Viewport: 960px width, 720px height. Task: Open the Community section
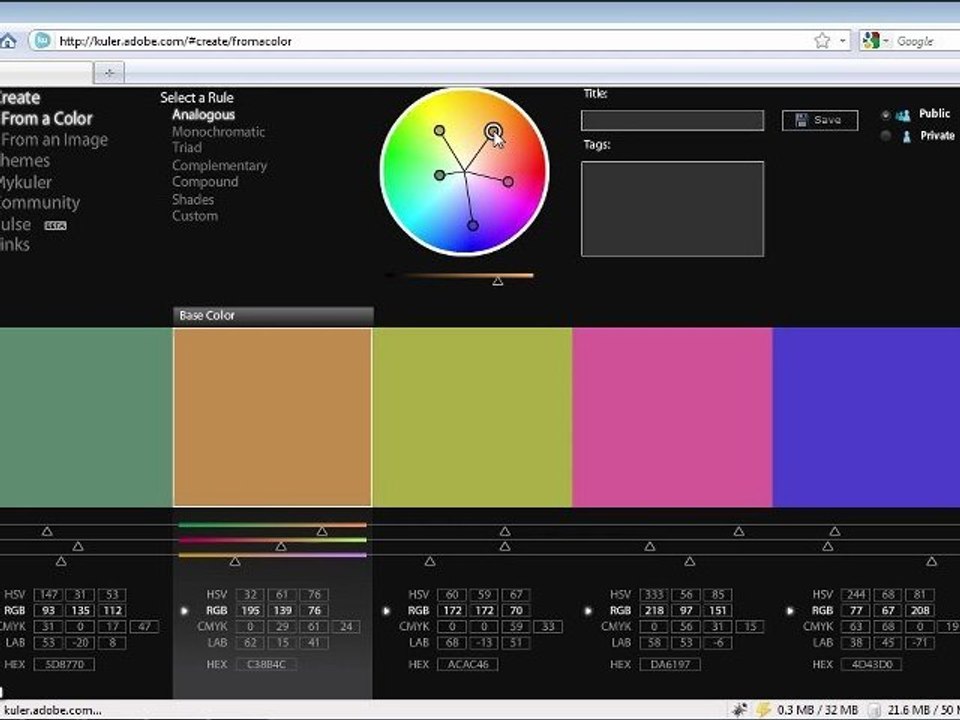click(40, 203)
